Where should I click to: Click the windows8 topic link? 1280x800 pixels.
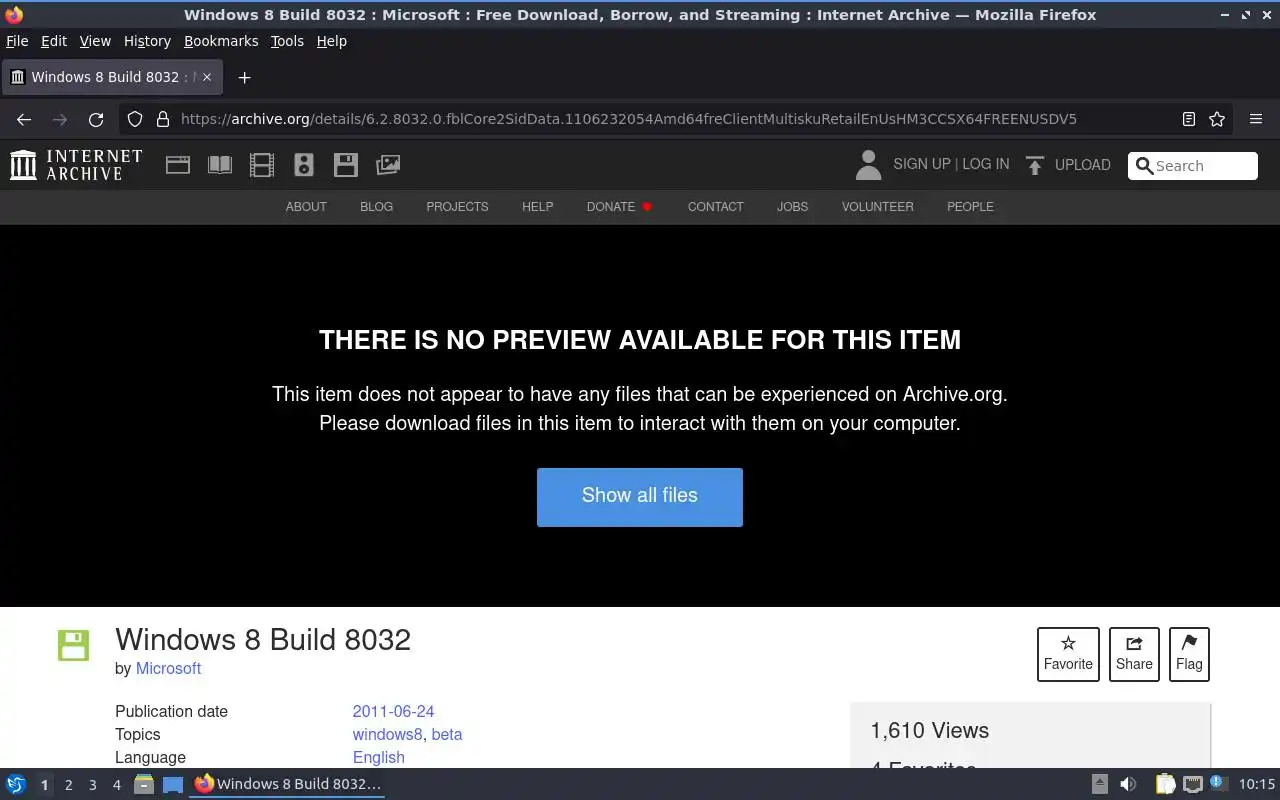click(x=387, y=735)
